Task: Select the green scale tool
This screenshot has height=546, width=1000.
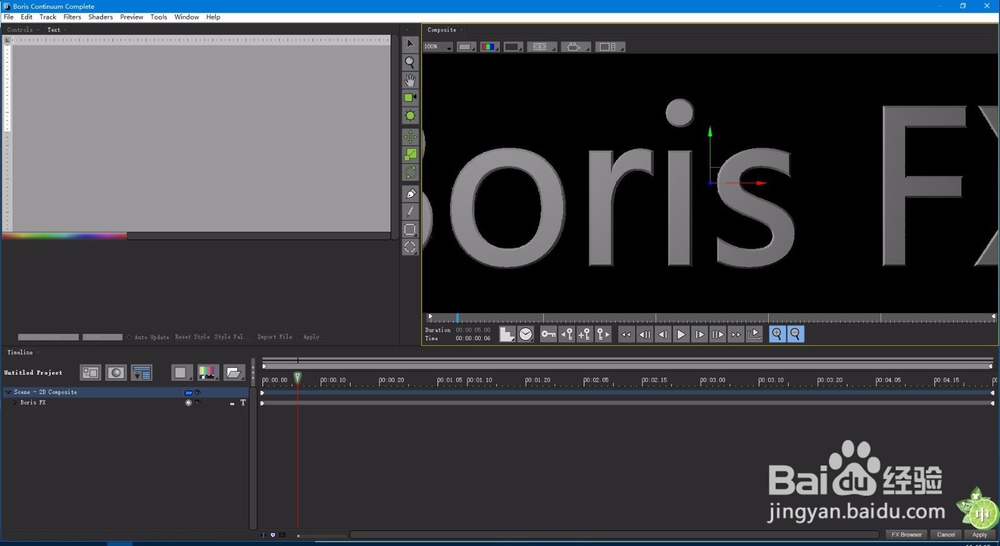Action: click(x=410, y=154)
